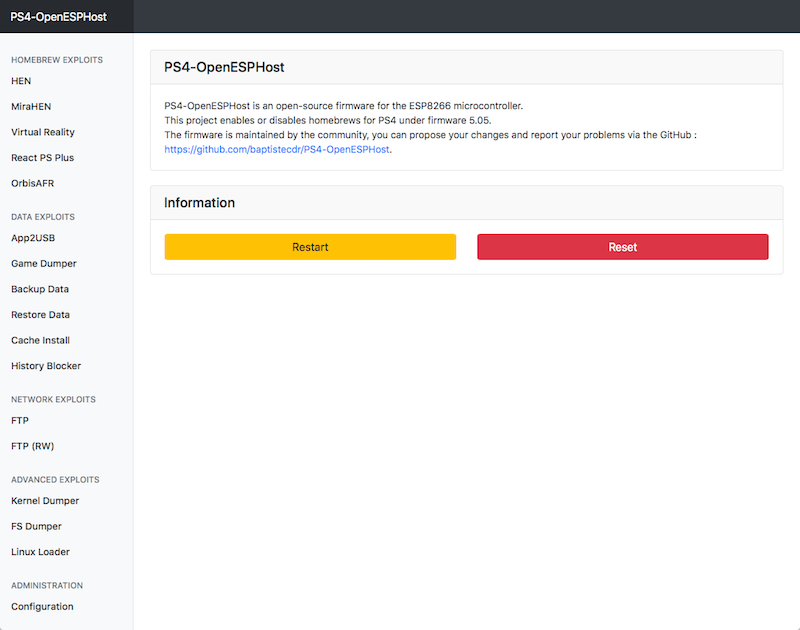800x630 pixels.
Task: Select OrbisAFR from homebrew exploits
Action: [x=33, y=183]
